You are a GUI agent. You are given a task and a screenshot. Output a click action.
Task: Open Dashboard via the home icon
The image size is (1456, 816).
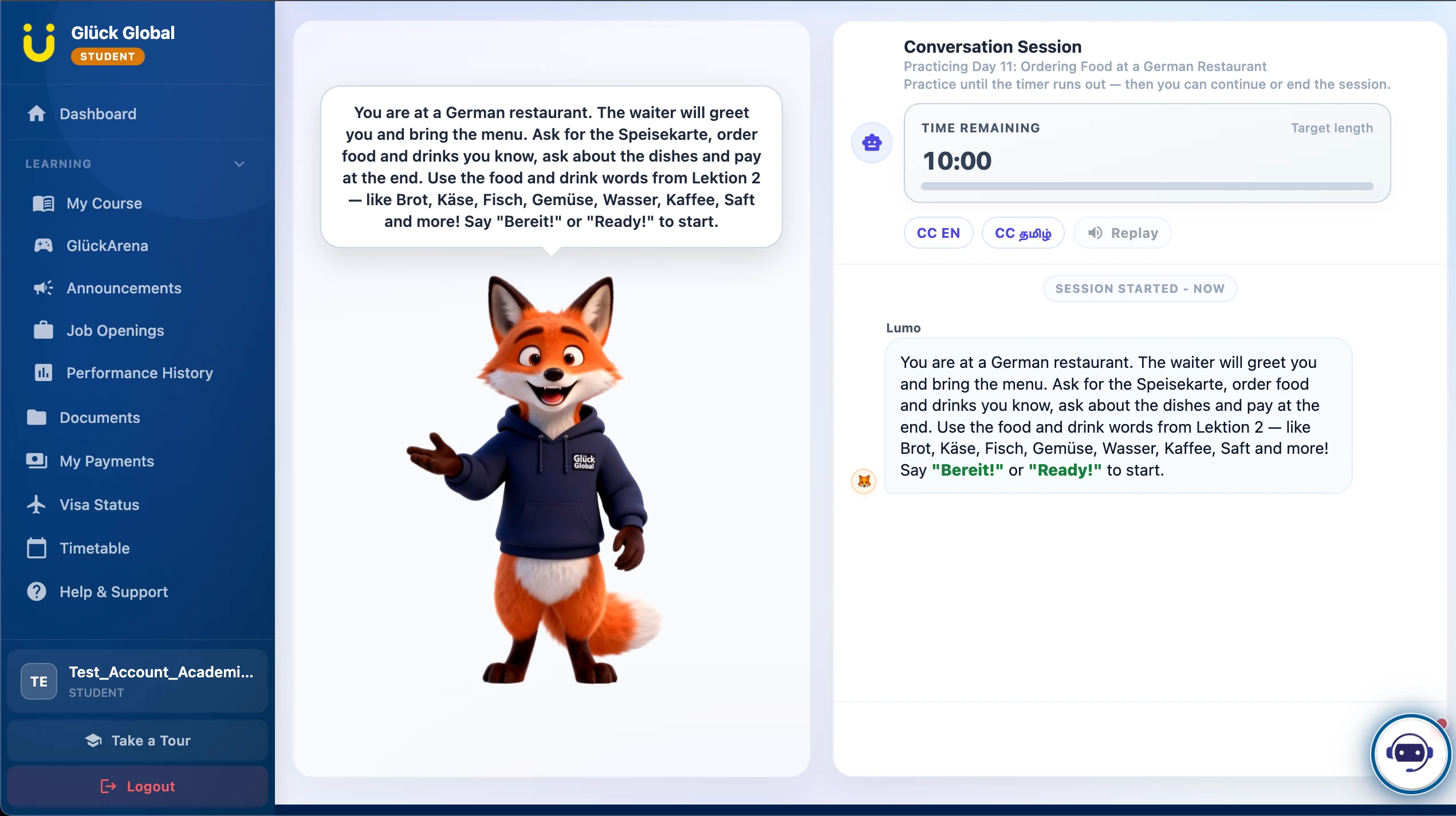coord(37,113)
